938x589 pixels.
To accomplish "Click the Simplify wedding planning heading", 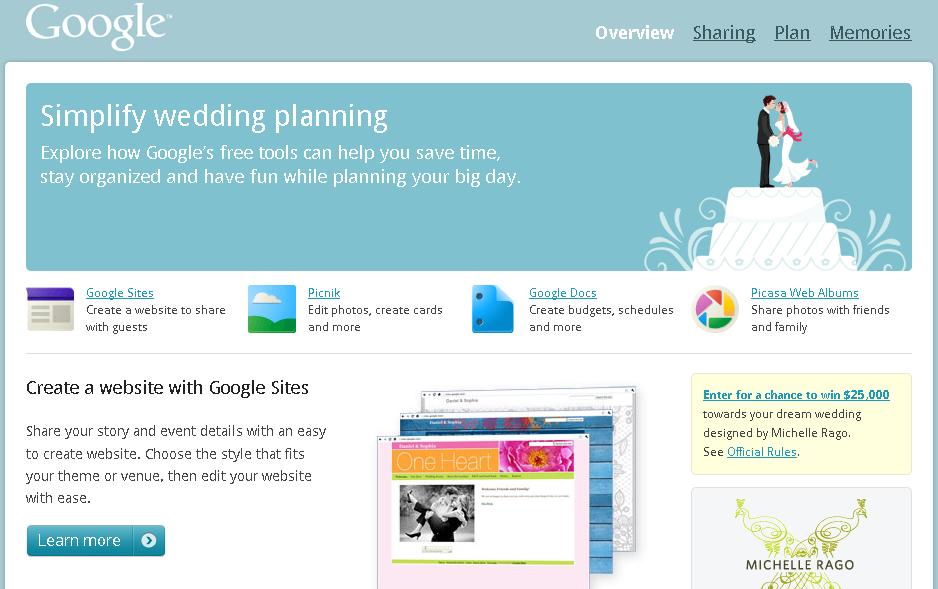I will click(214, 116).
